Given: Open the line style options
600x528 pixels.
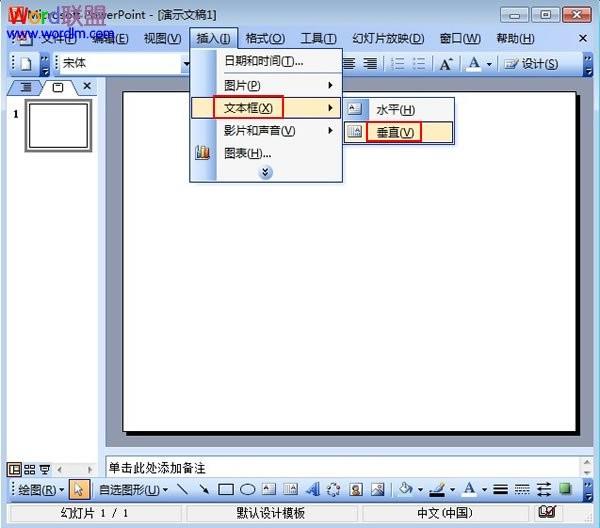Looking at the screenshot, I should (500, 489).
